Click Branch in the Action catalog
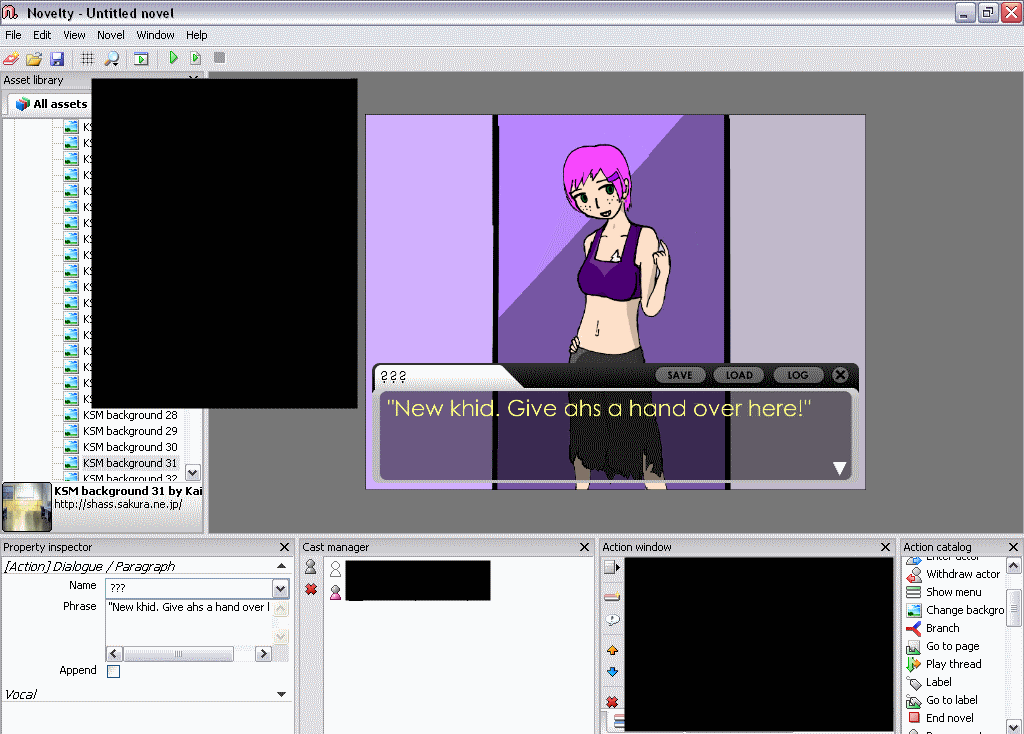 (942, 628)
